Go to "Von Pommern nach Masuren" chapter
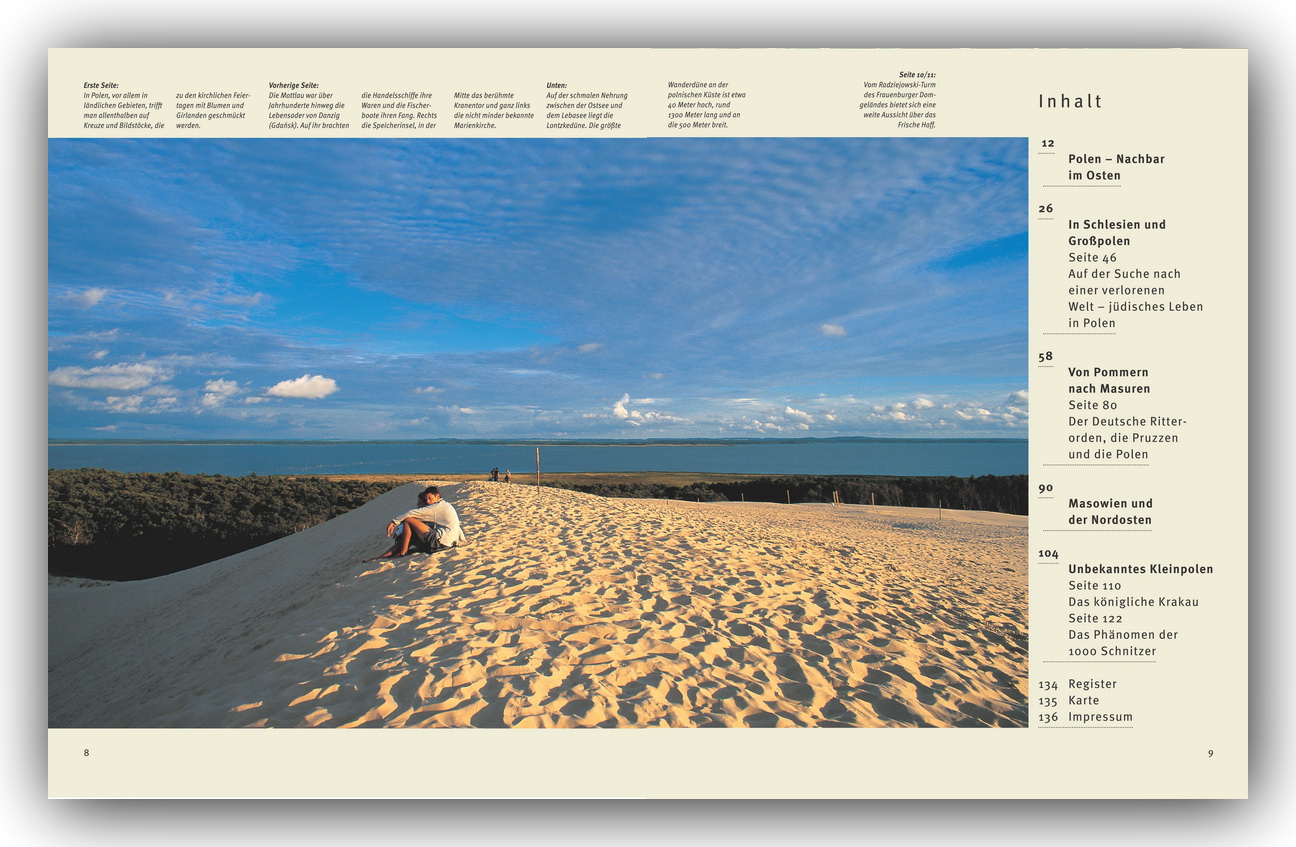This screenshot has width=1296, height=847. coord(1108,380)
